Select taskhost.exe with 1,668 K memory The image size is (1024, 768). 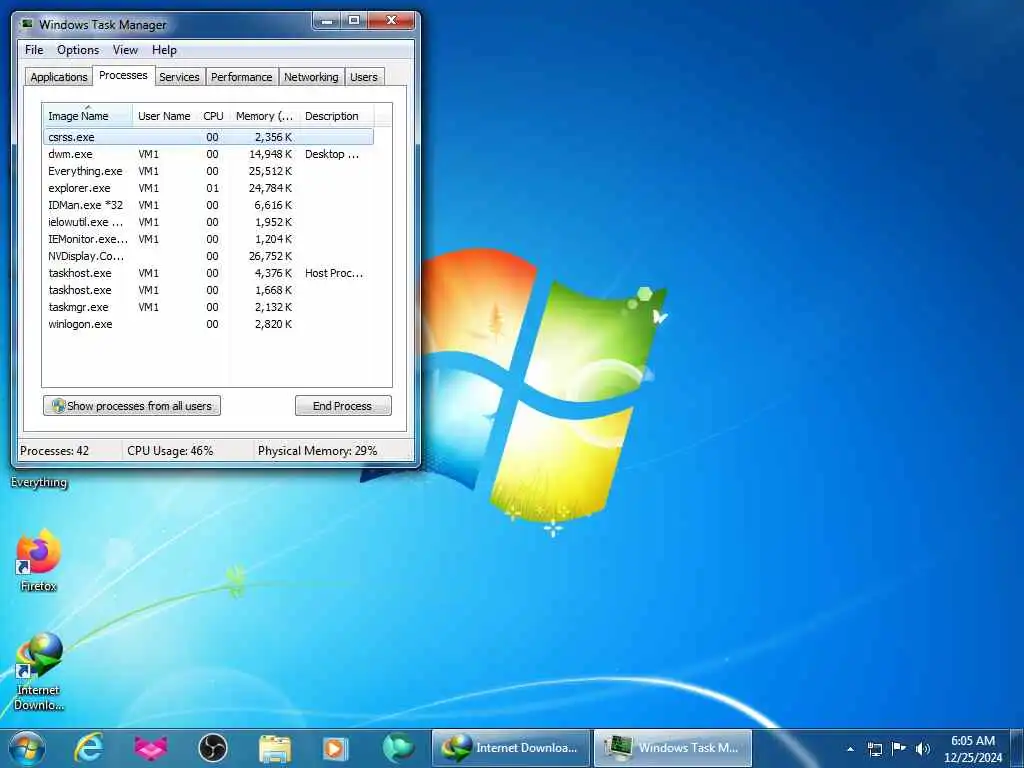[208, 290]
